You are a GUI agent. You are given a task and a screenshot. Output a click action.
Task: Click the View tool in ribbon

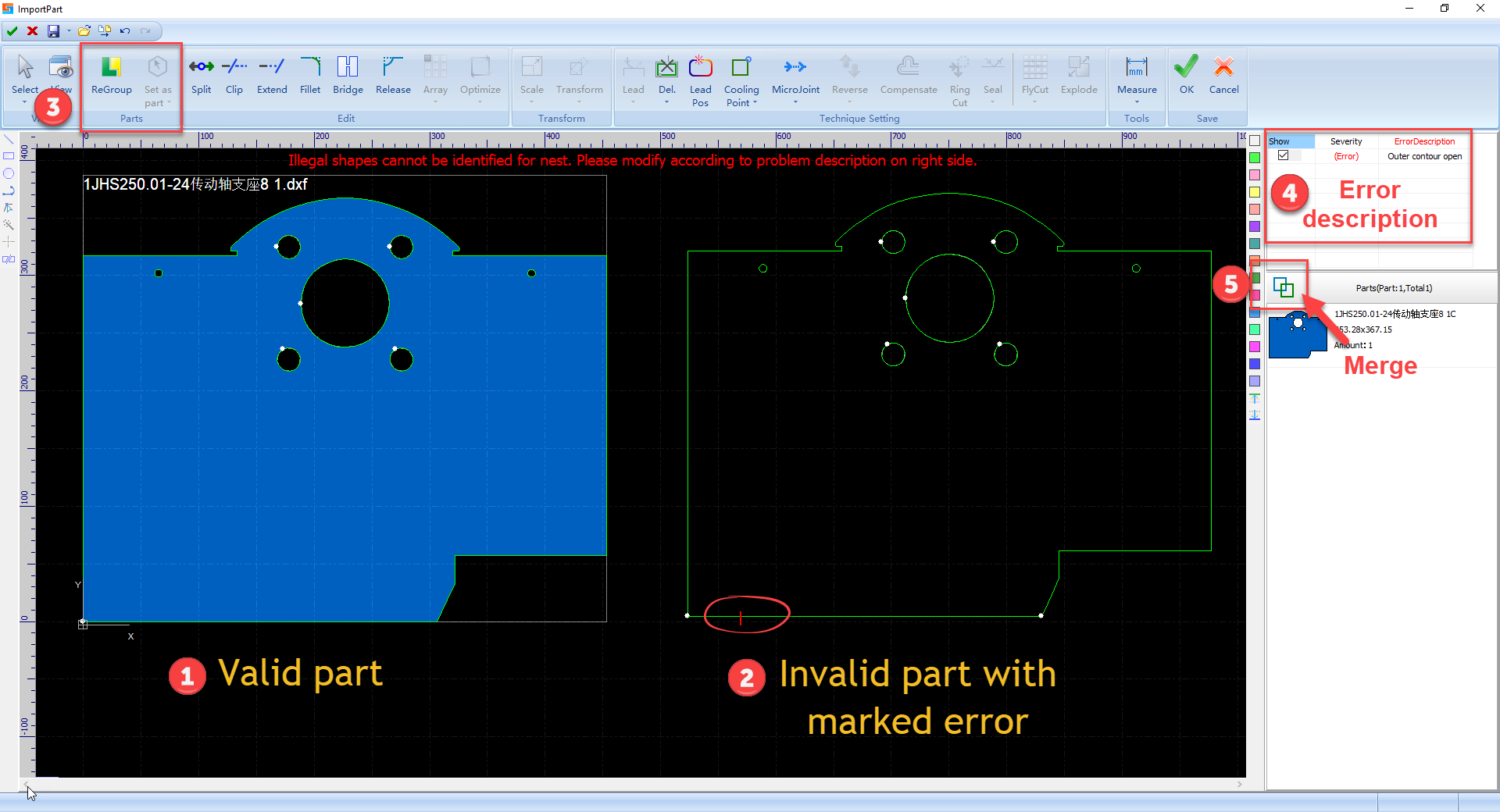pyautogui.click(x=61, y=76)
